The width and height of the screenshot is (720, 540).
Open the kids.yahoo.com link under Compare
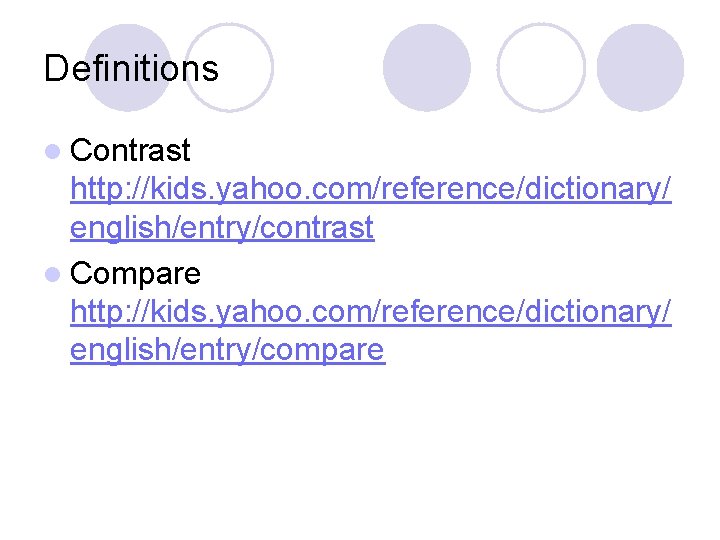coord(370,311)
